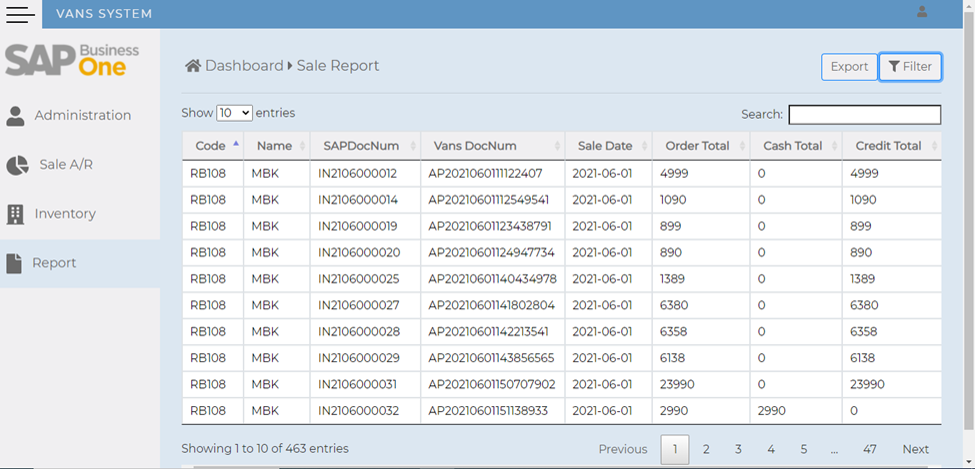Screen dimensions: 975x469
Task: Sort table by Vans DocNum column
Action: coord(492,146)
